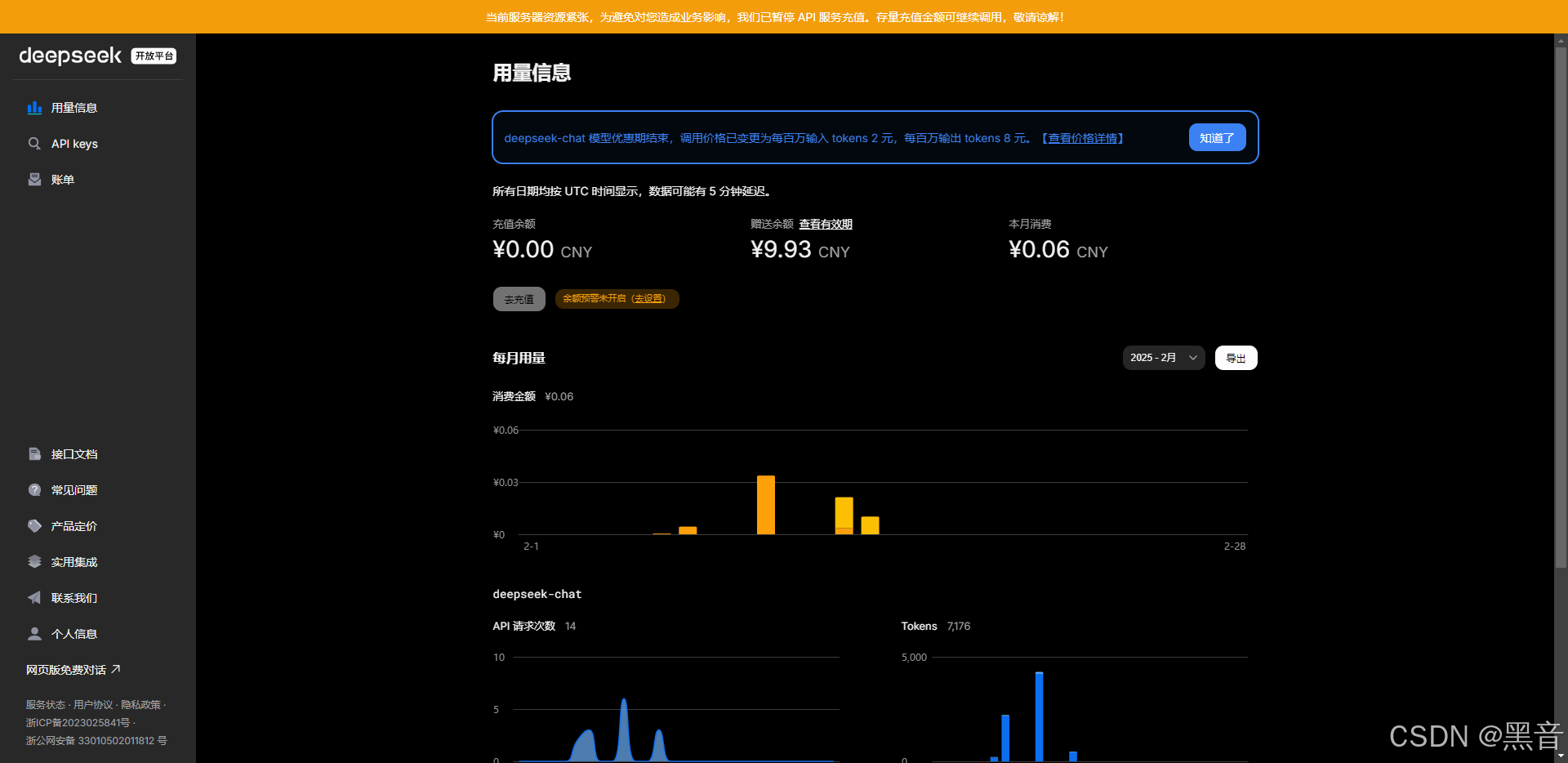Go to the 账单 page
The image size is (1568, 763).
(98, 180)
